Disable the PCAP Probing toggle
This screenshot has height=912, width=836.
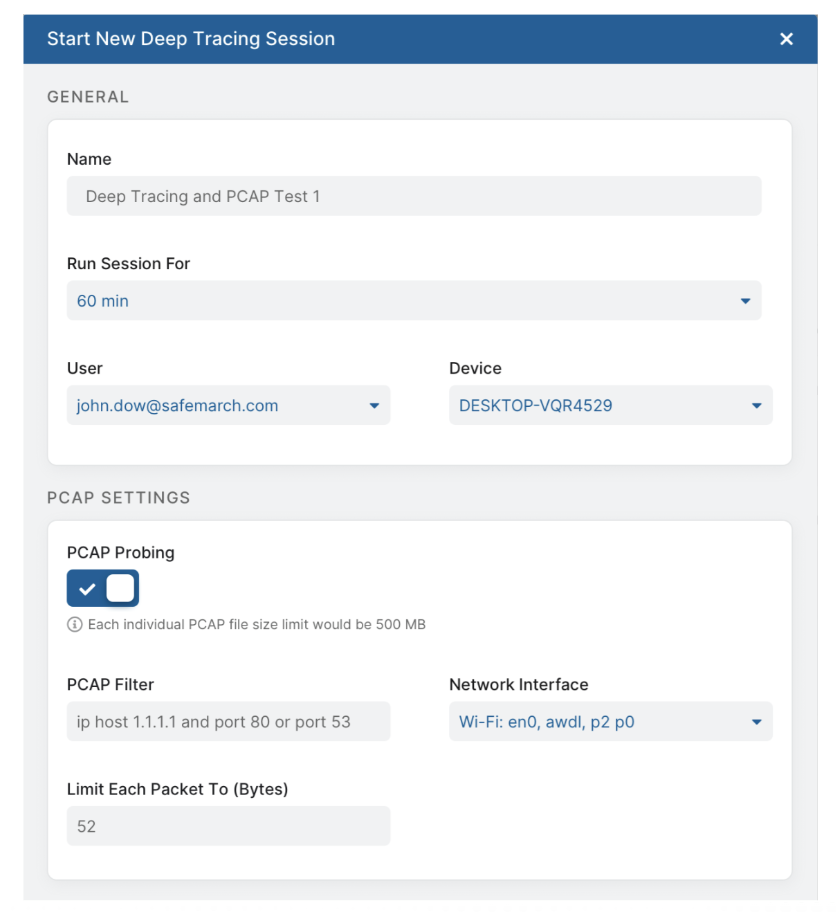pyautogui.click(x=103, y=589)
